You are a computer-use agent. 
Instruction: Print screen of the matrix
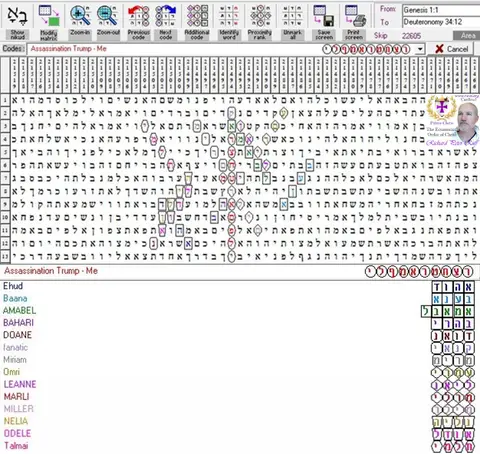tap(354, 21)
